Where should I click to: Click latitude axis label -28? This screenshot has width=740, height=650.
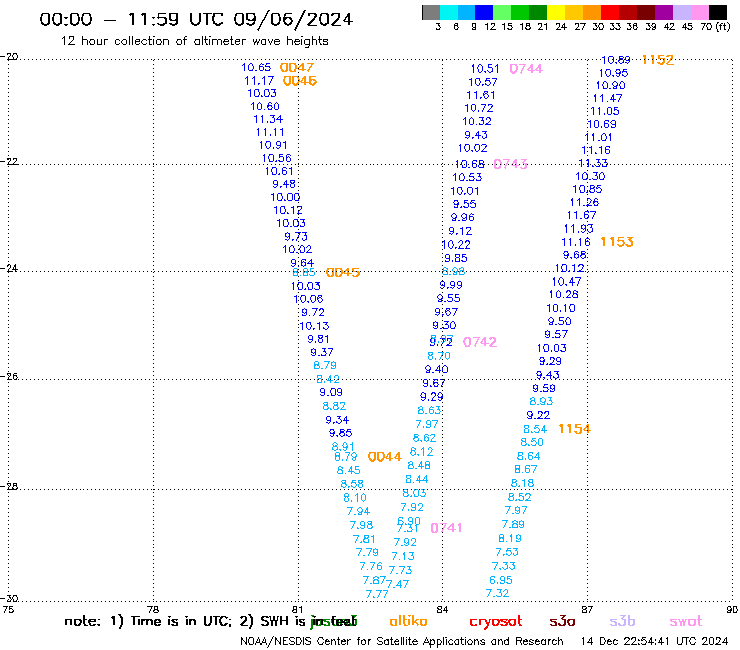pos(9,486)
